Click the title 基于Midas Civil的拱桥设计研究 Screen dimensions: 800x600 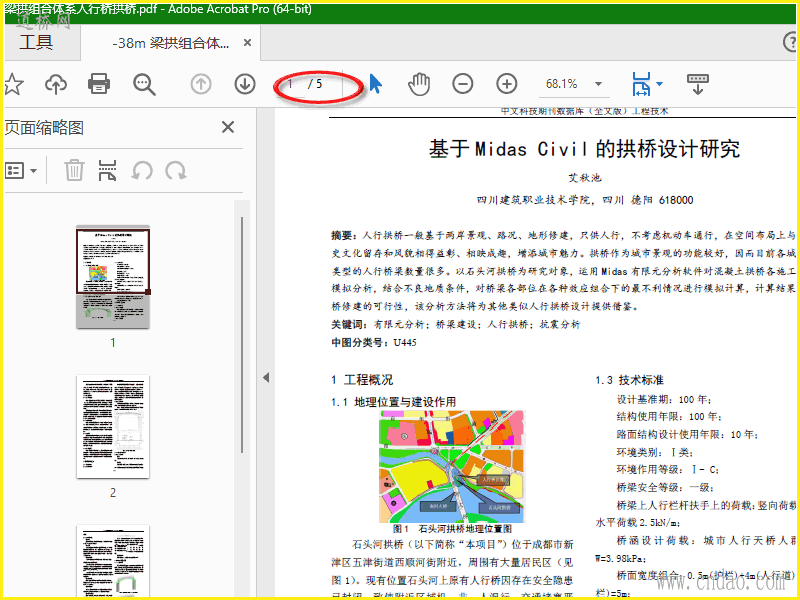584,149
